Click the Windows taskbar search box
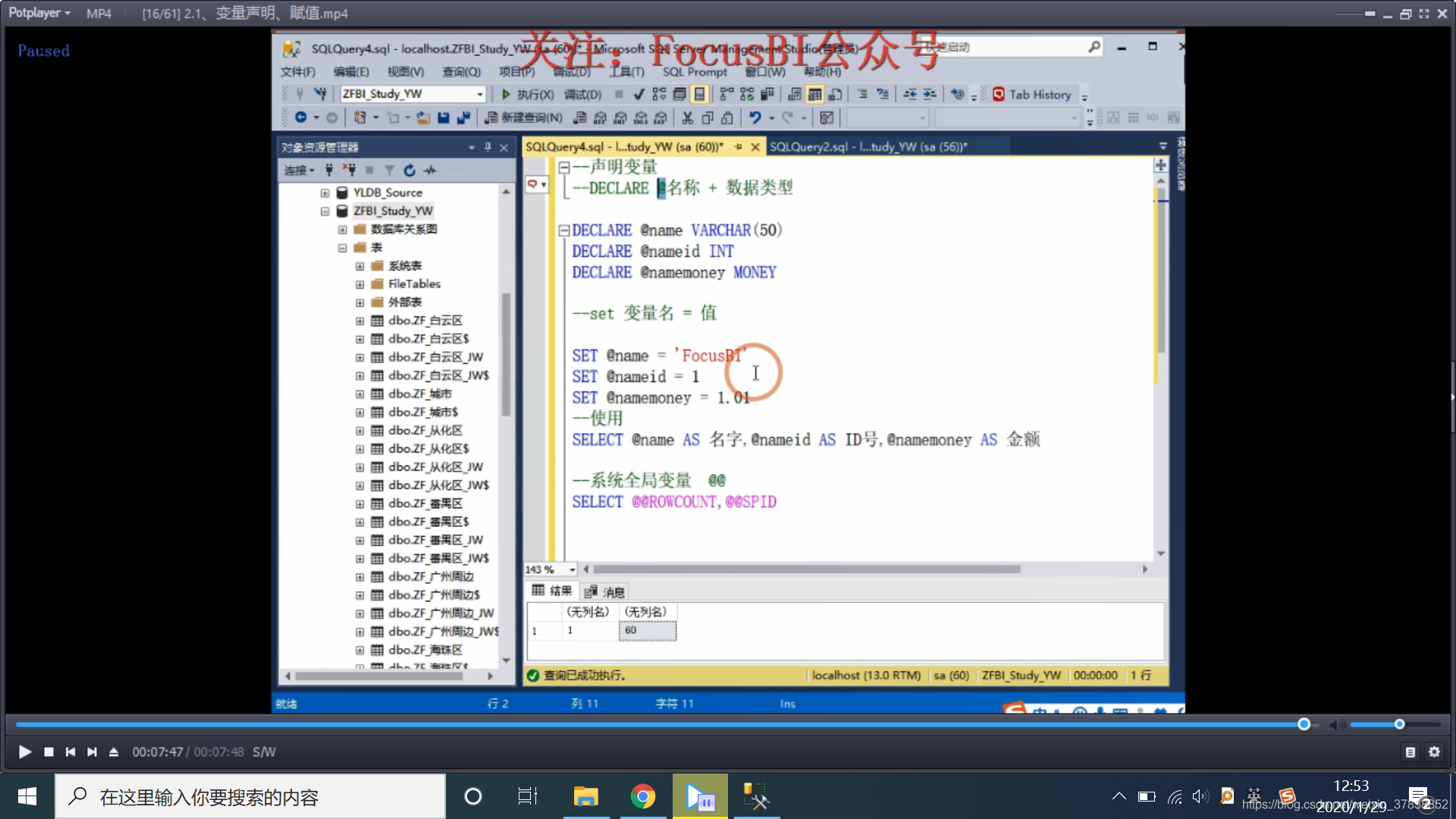This screenshot has width=1456, height=819. (x=250, y=797)
